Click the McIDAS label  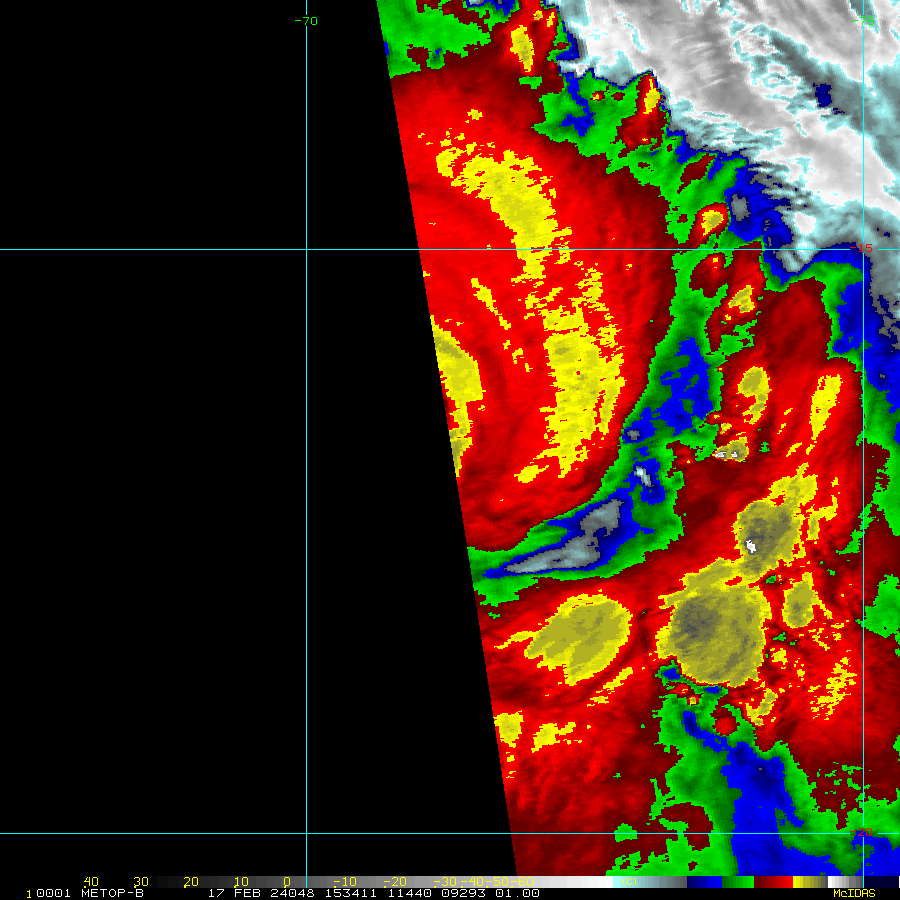854,893
